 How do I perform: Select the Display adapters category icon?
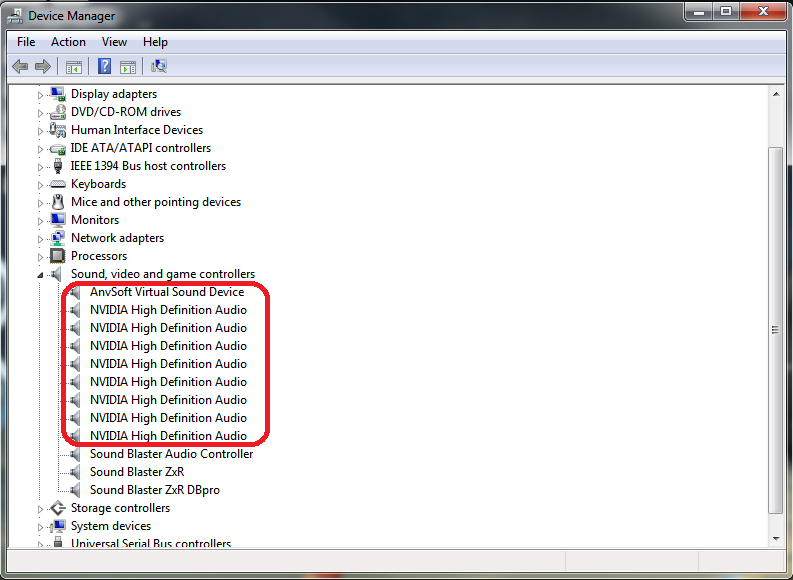(x=58, y=94)
